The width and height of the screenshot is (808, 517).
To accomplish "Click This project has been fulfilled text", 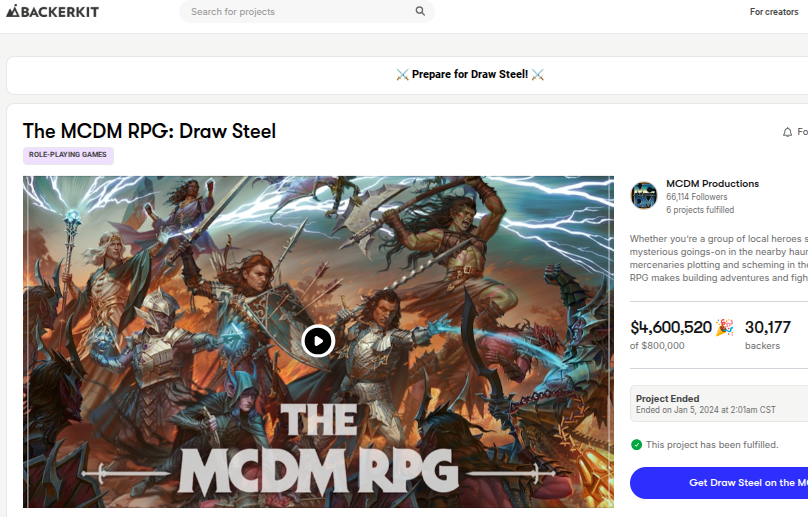I will [x=712, y=445].
